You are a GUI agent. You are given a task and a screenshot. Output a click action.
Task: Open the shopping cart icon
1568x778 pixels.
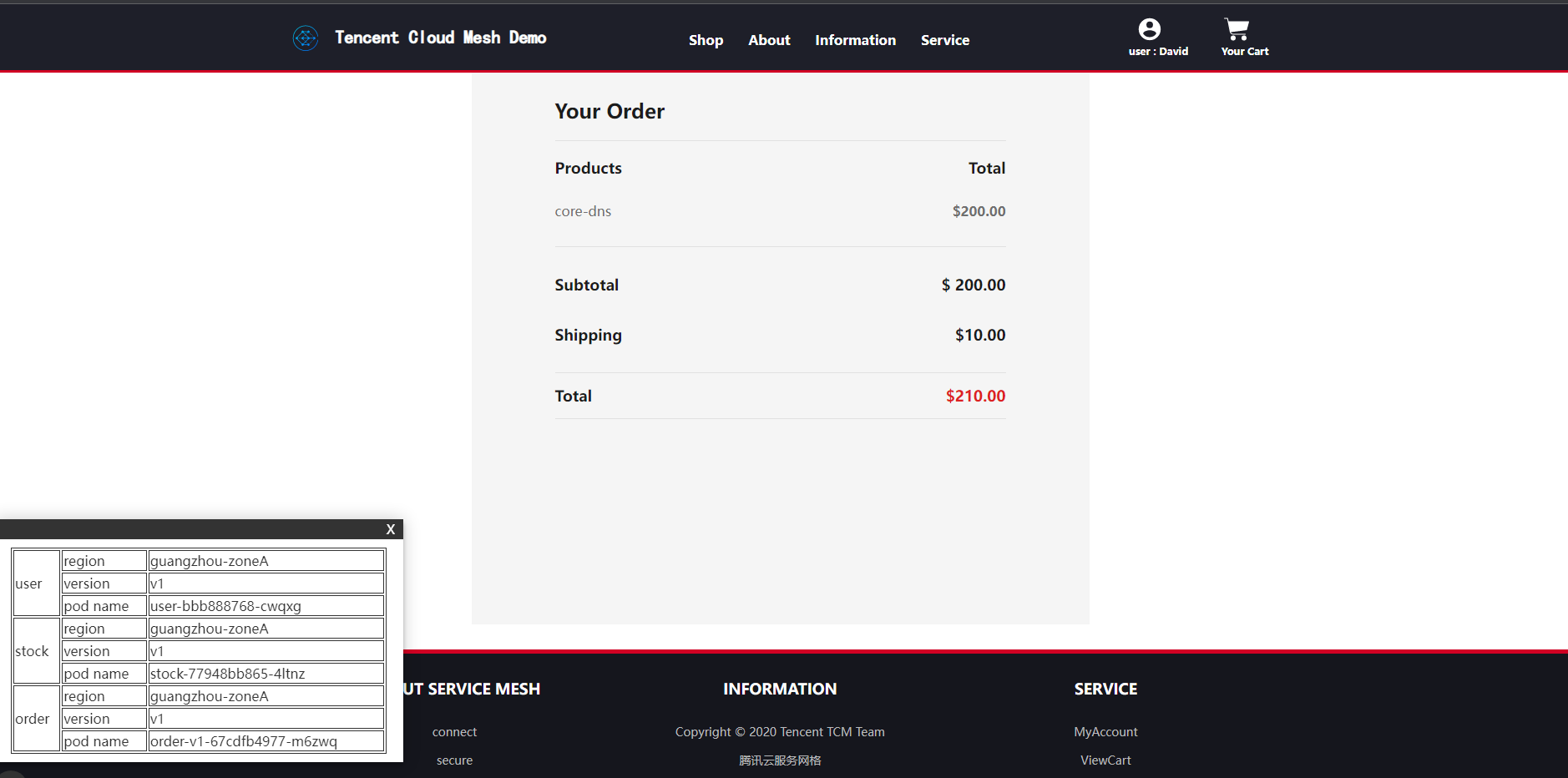pos(1237,29)
